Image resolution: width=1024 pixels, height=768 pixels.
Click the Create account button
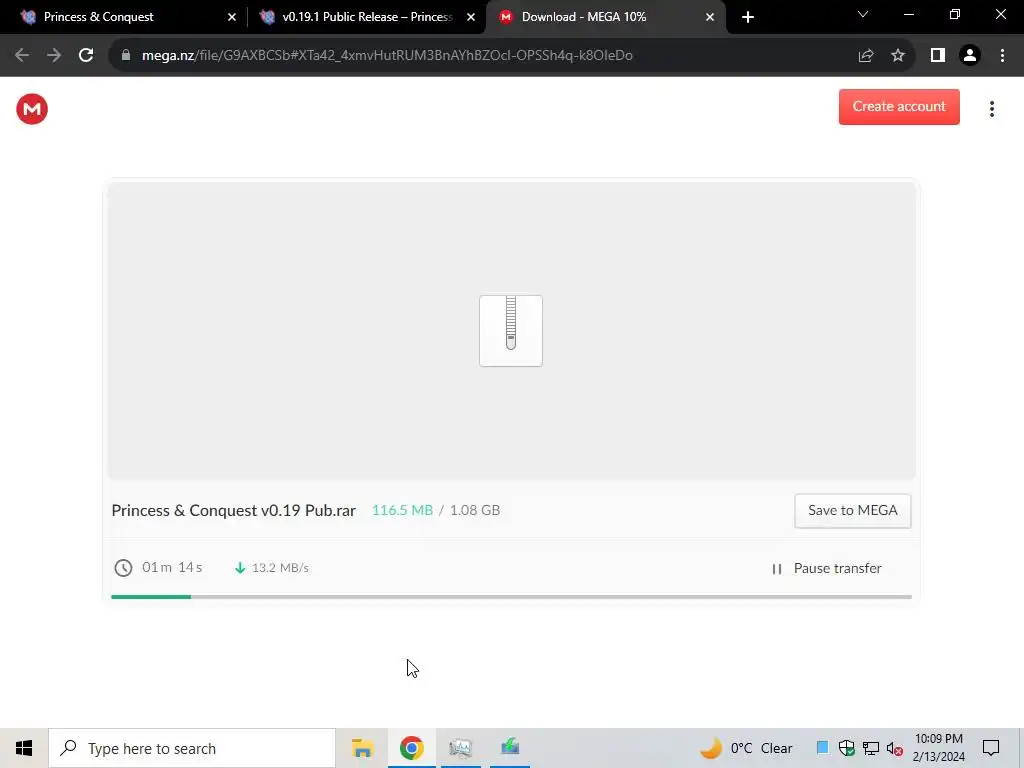[x=899, y=106]
